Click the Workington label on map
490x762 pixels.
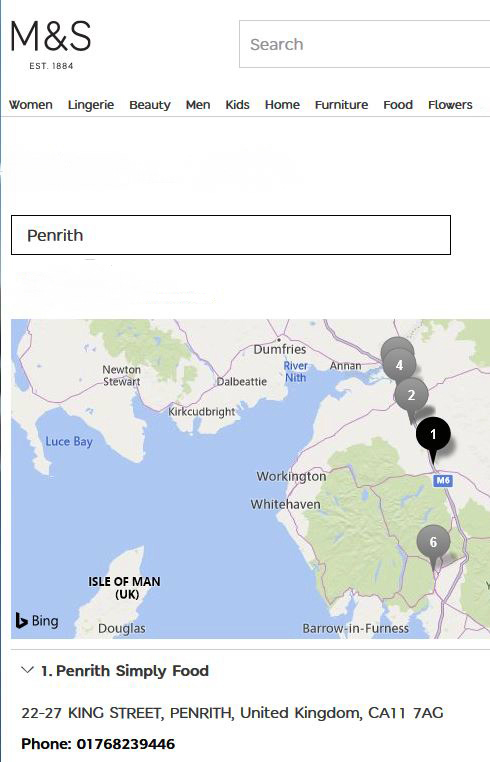[x=291, y=476]
